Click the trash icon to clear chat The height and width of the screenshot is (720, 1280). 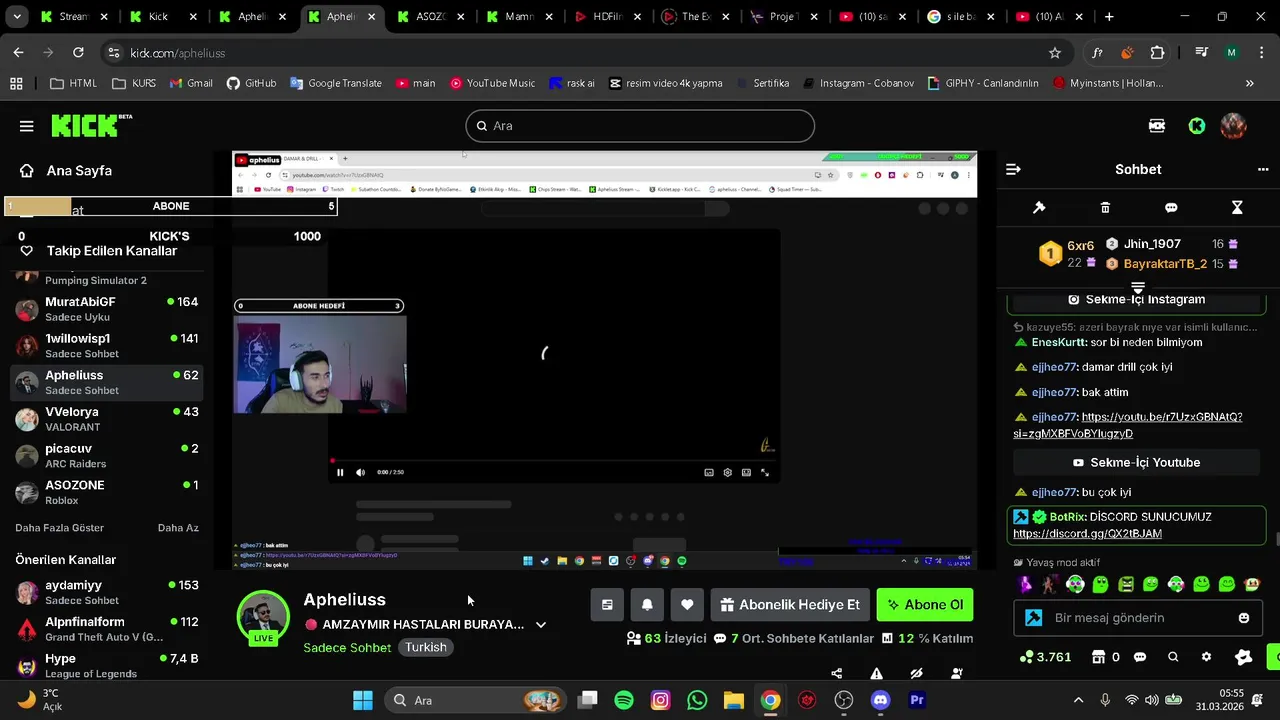tap(1105, 207)
